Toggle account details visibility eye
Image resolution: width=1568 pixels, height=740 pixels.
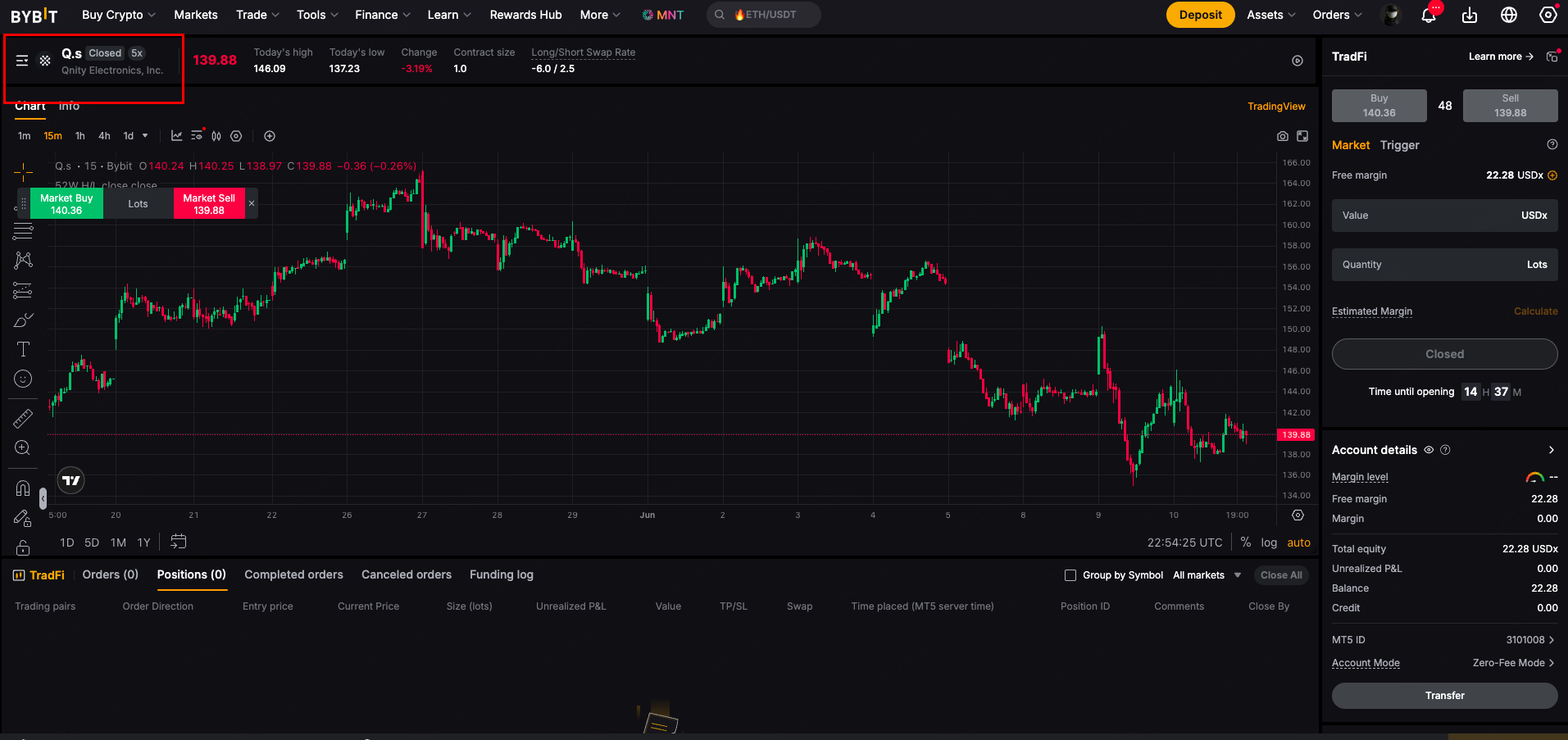point(1429,450)
